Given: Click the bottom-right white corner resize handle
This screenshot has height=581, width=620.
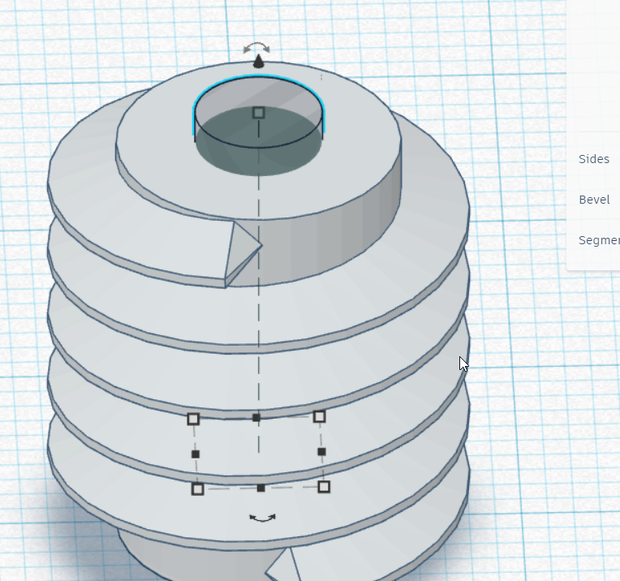Looking at the screenshot, I should (324, 487).
